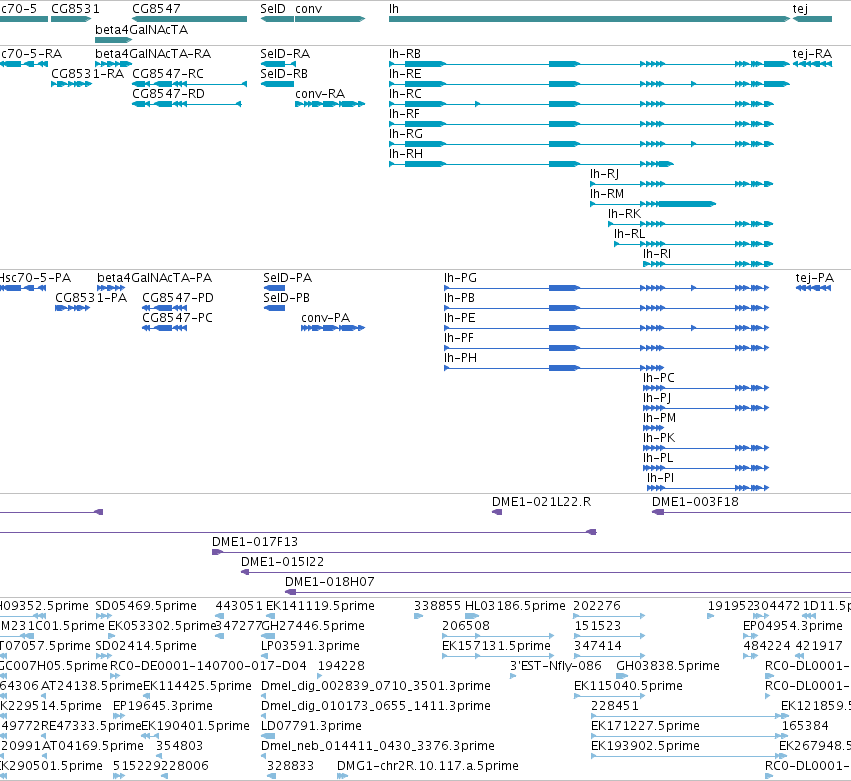Select protein Ih-PL label
851x781 pixels.
pos(658,458)
